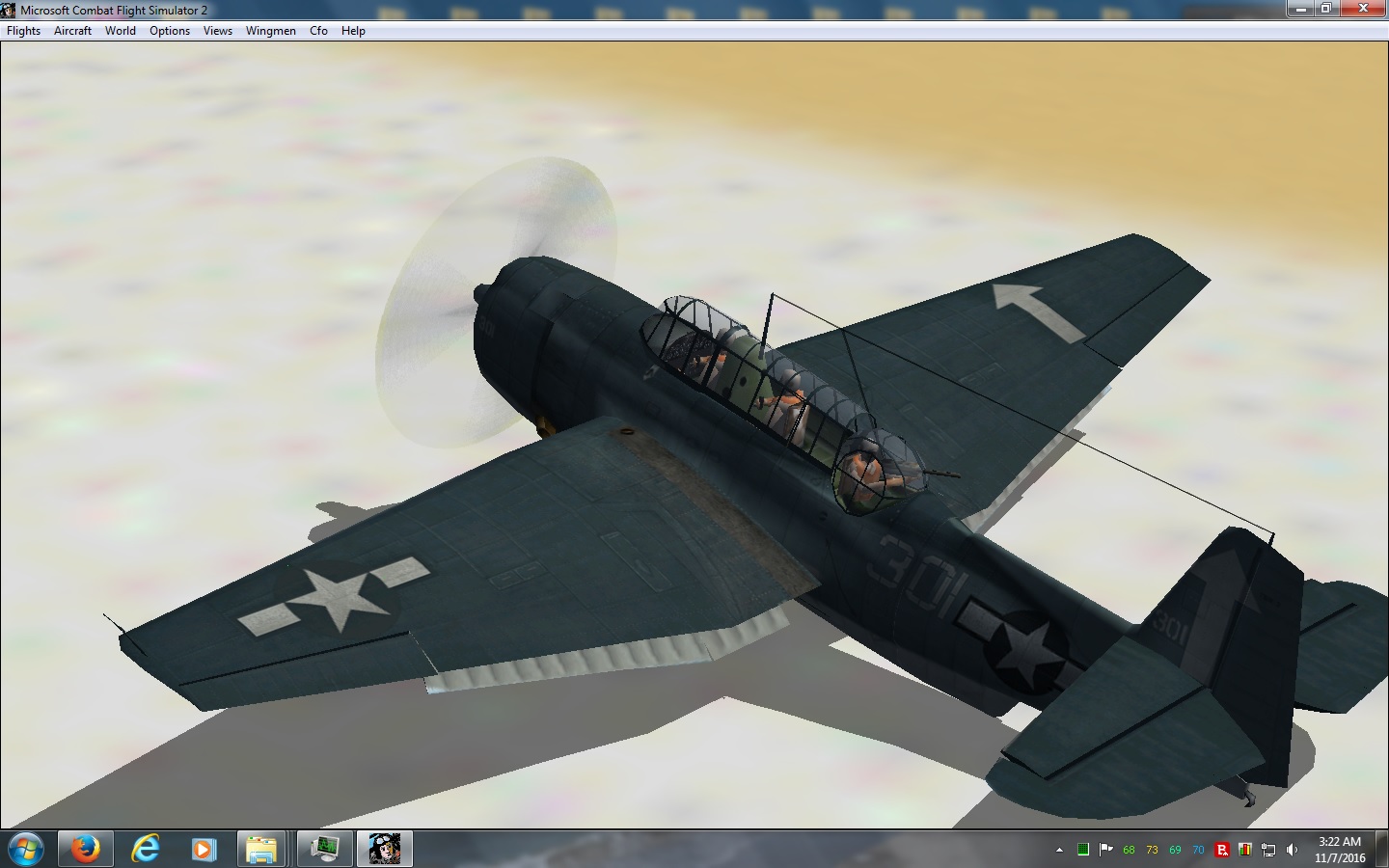Open the Views menu
Image resolution: width=1389 pixels, height=868 pixels.
tap(218, 31)
